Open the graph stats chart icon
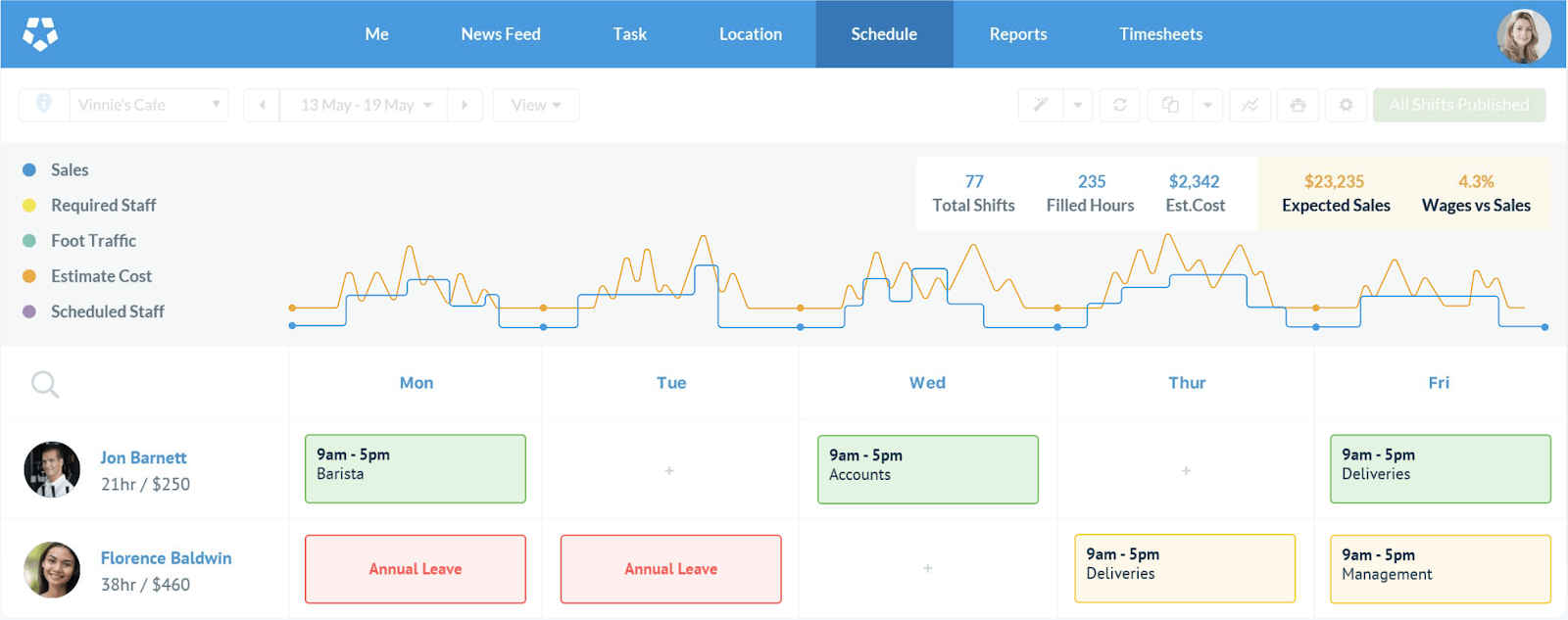Image resolution: width=1568 pixels, height=620 pixels. pyautogui.click(x=1249, y=105)
